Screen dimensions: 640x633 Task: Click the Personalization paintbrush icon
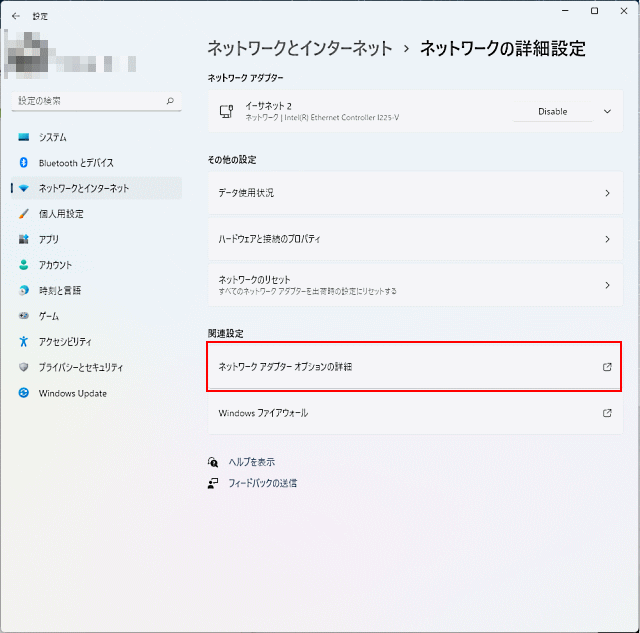(24, 213)
